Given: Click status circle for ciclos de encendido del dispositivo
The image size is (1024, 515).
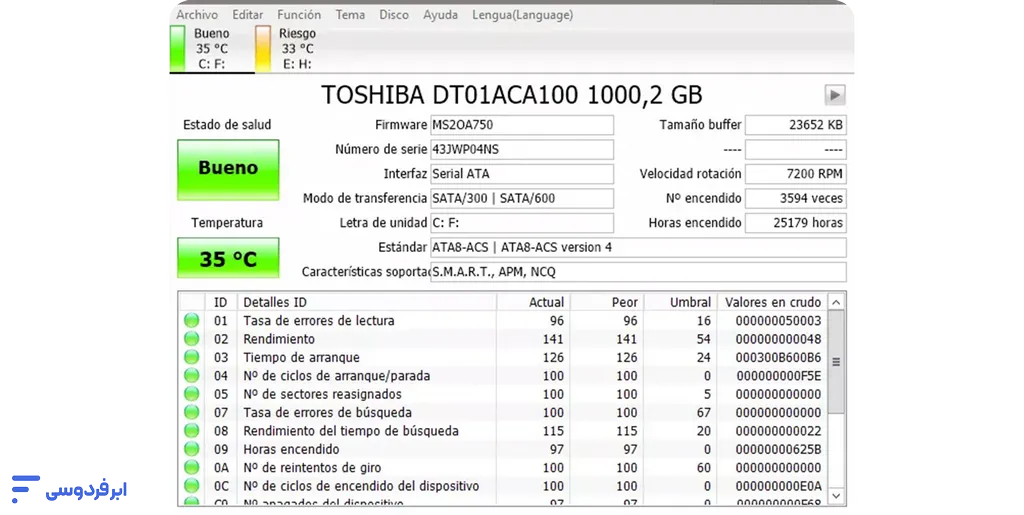Looking at the screenshot, I should click(x=191, y=486).
